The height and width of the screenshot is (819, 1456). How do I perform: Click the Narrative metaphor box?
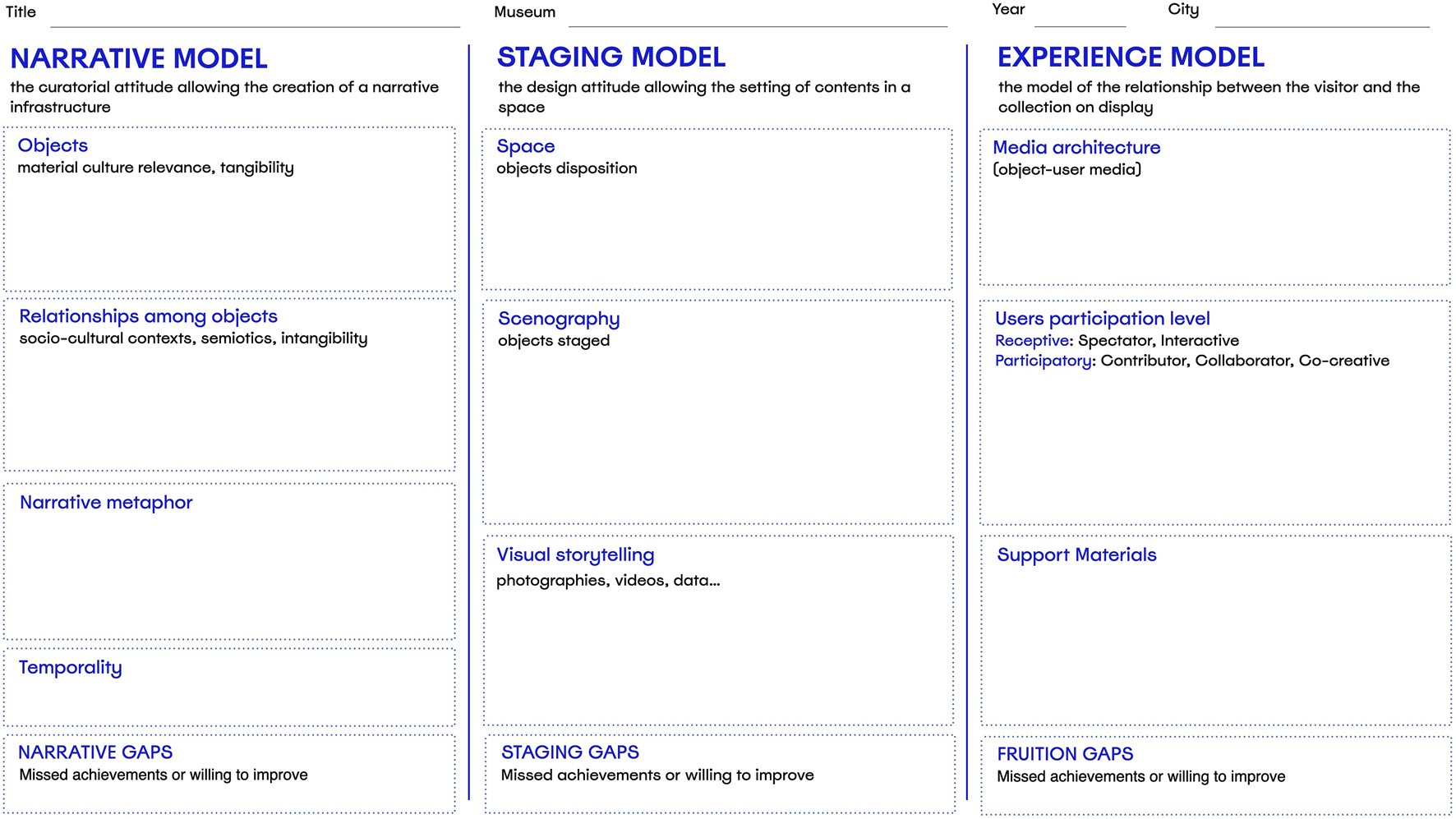[x=229, y=562]
